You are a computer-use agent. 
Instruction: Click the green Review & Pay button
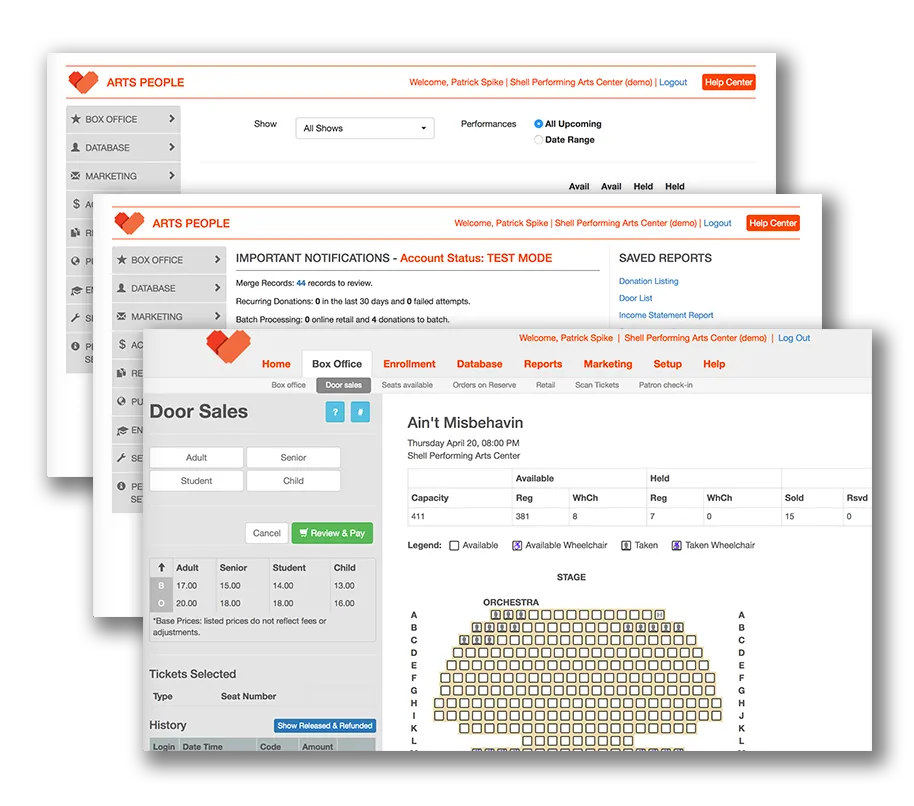pos(332,533)
